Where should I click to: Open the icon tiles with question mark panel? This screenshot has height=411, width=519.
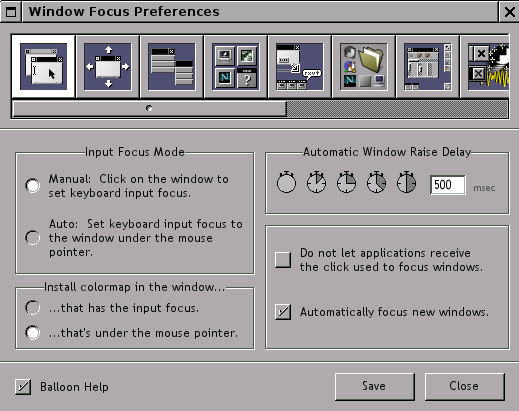[x=235, y=66]
